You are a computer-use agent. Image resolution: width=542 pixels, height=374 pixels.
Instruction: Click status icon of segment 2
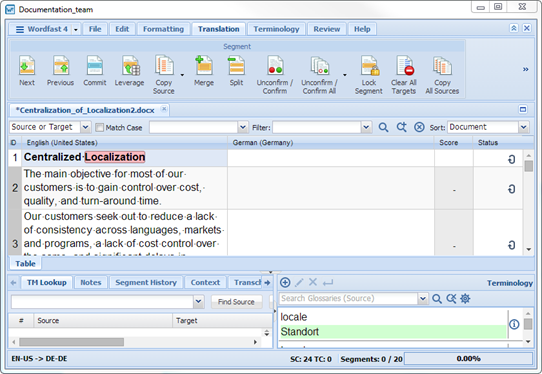coord(512,189)
